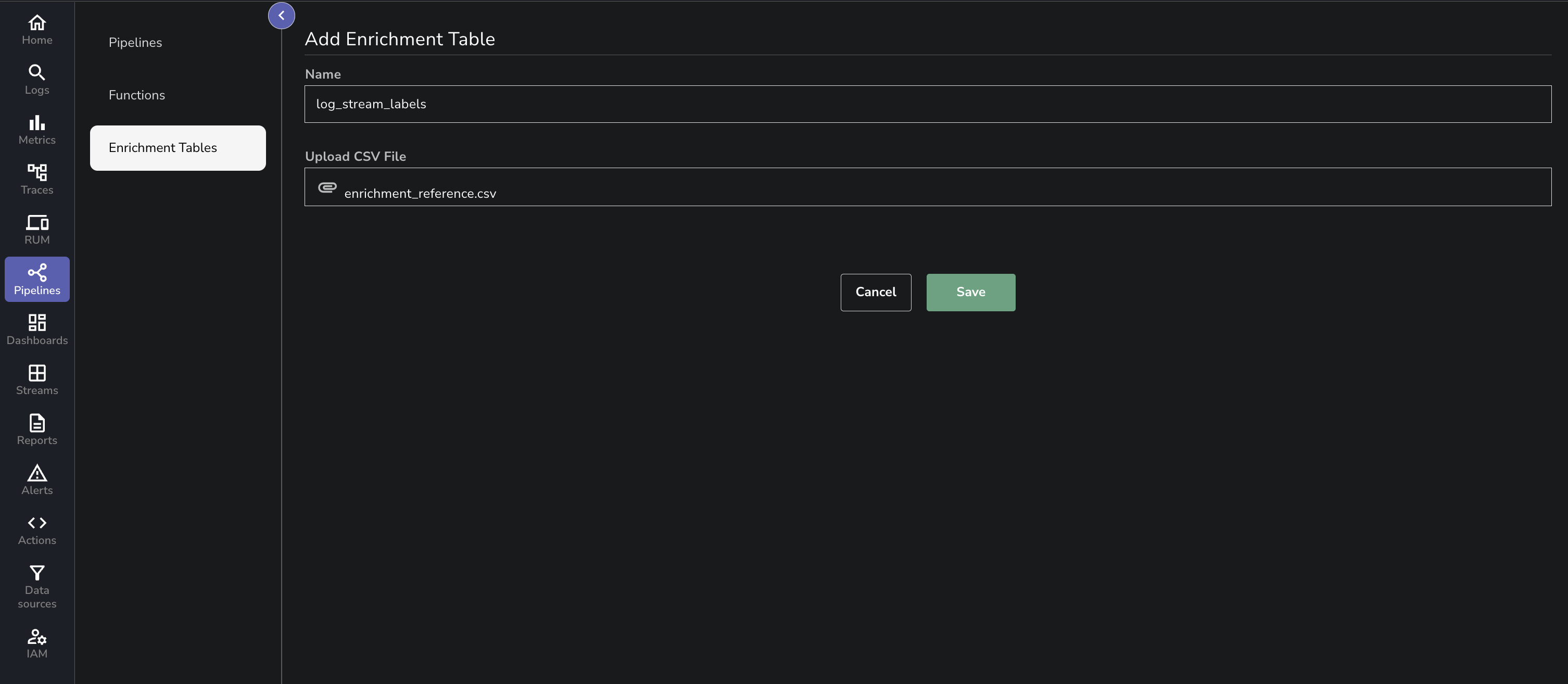The width and height of the screenshot is (1568, 684).
Task: Navigate to Data sources
Action: coord(36,586)
